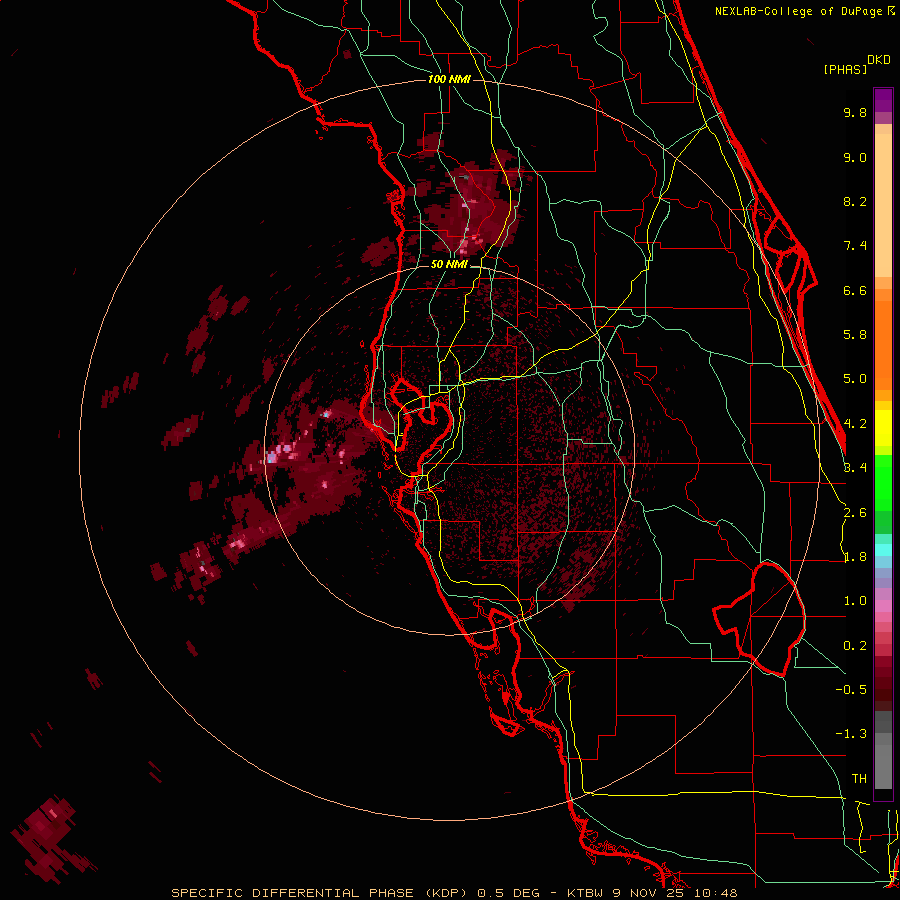Click the -1.3 scale value
The image size is (900, 900).
click(851, 734)
